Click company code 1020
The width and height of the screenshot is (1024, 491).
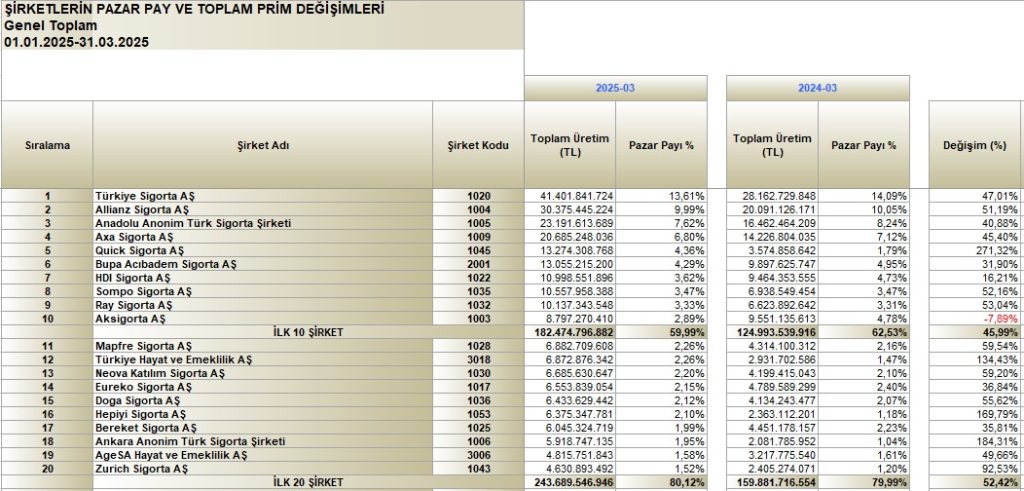coord(479,196)
